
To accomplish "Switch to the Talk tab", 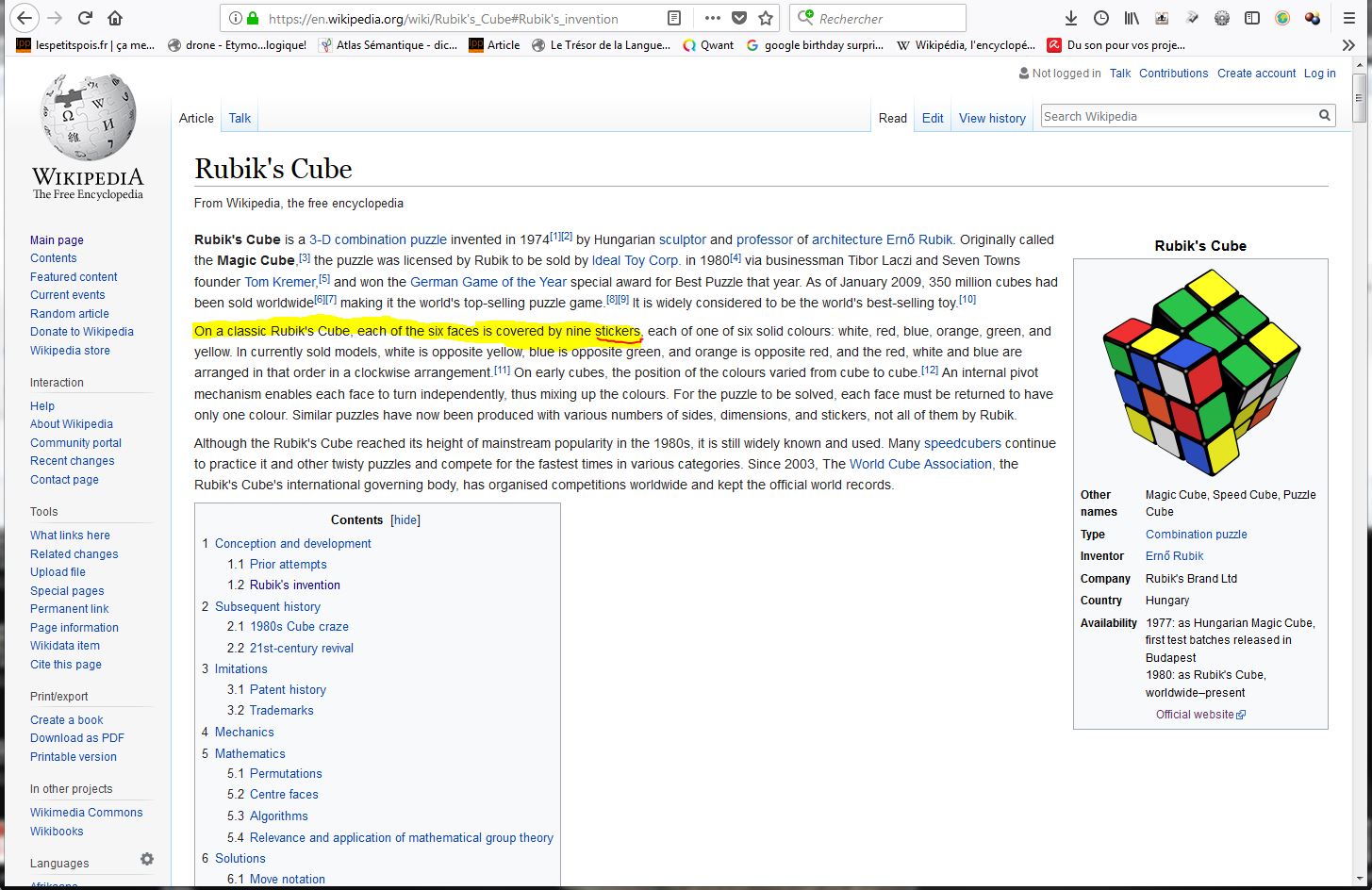I will (x=240, y=118).
